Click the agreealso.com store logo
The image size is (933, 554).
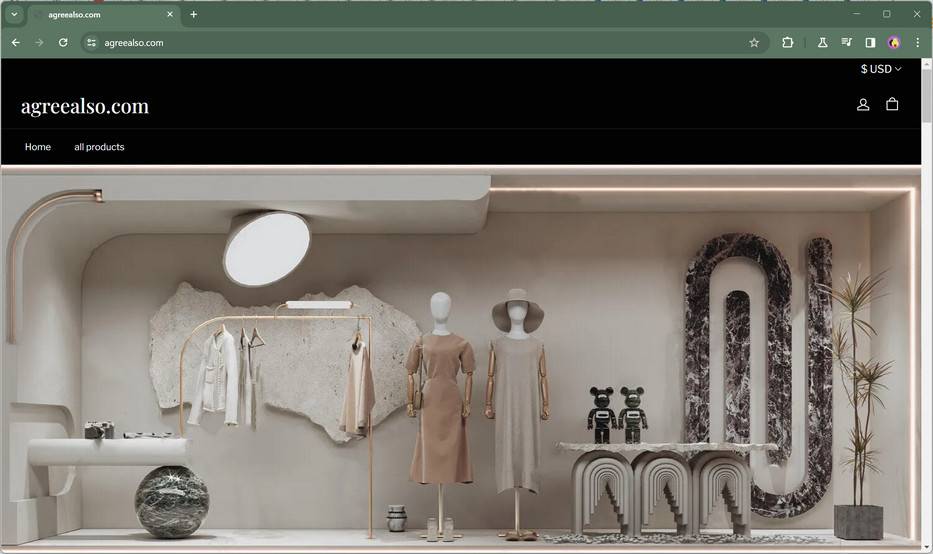click(85, 107)
